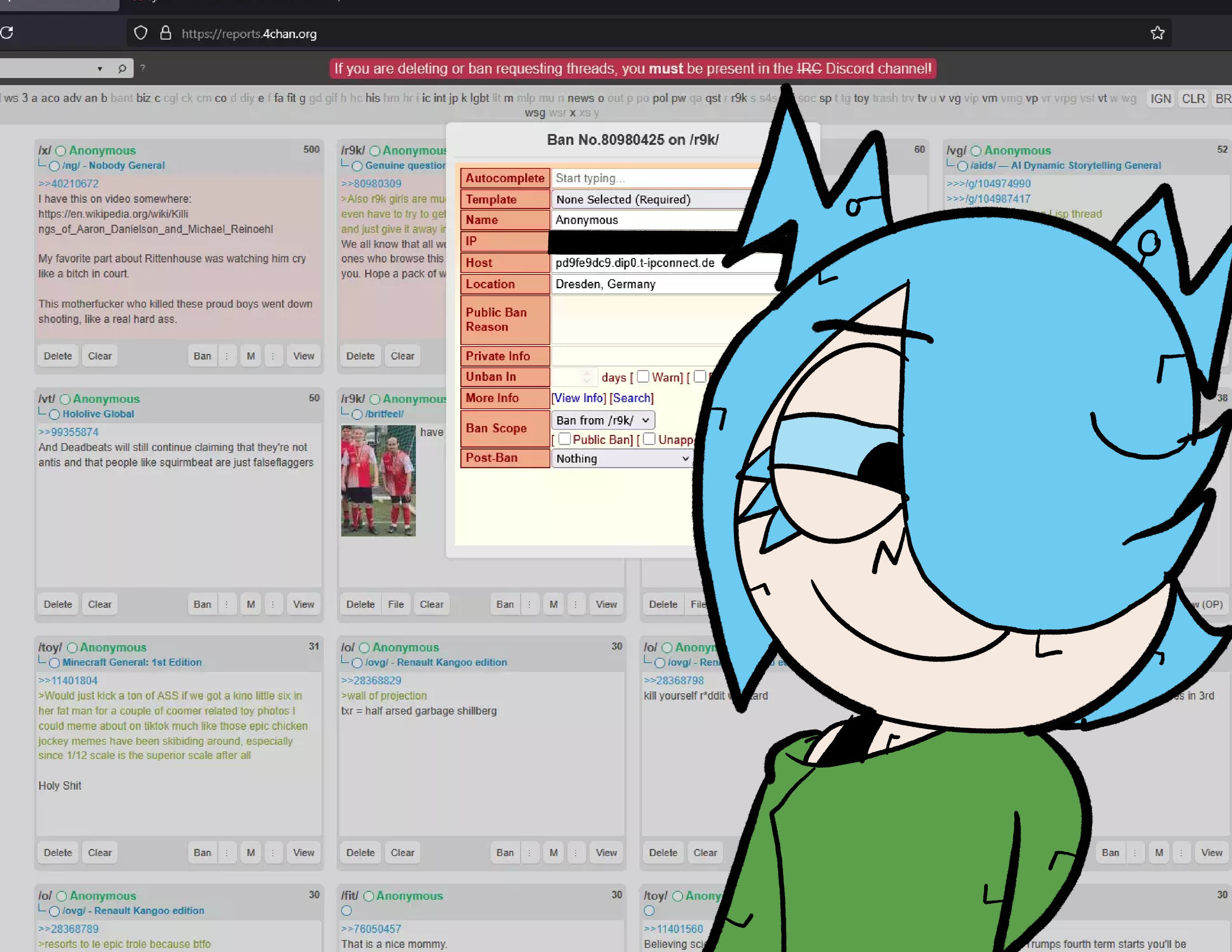Filter reports by the wsg board

535,113
